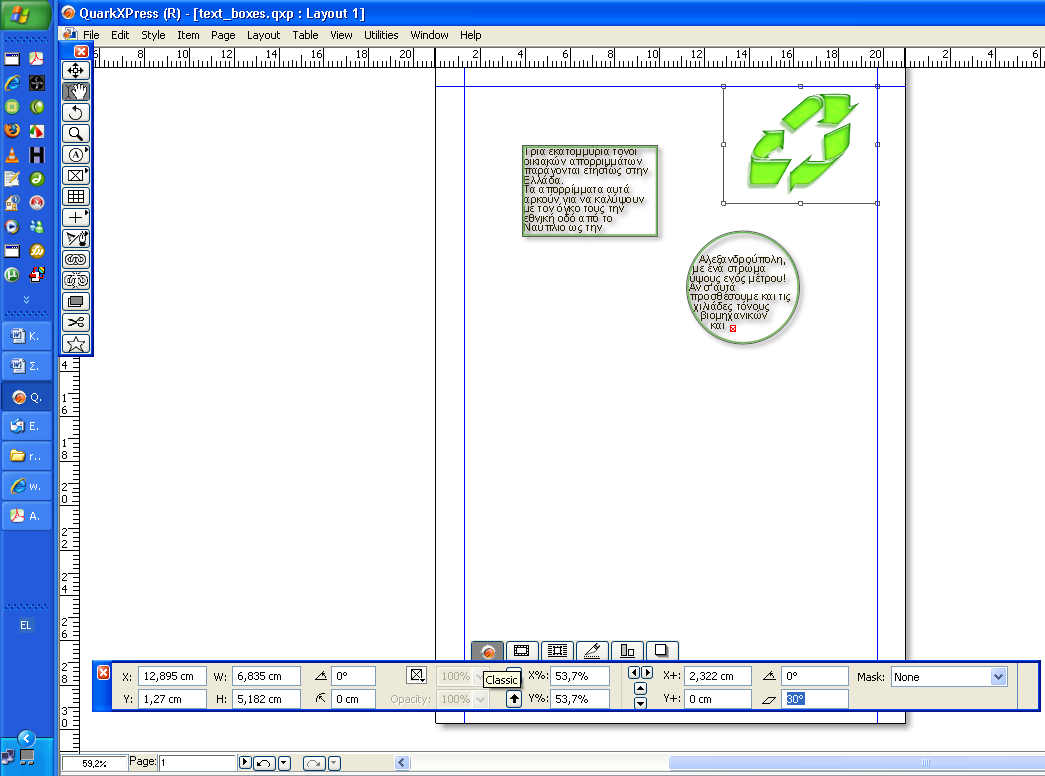Open the Item menu
Image resolution: width=1045 pixels, height=776 pixels.
(x=188, y=35)
